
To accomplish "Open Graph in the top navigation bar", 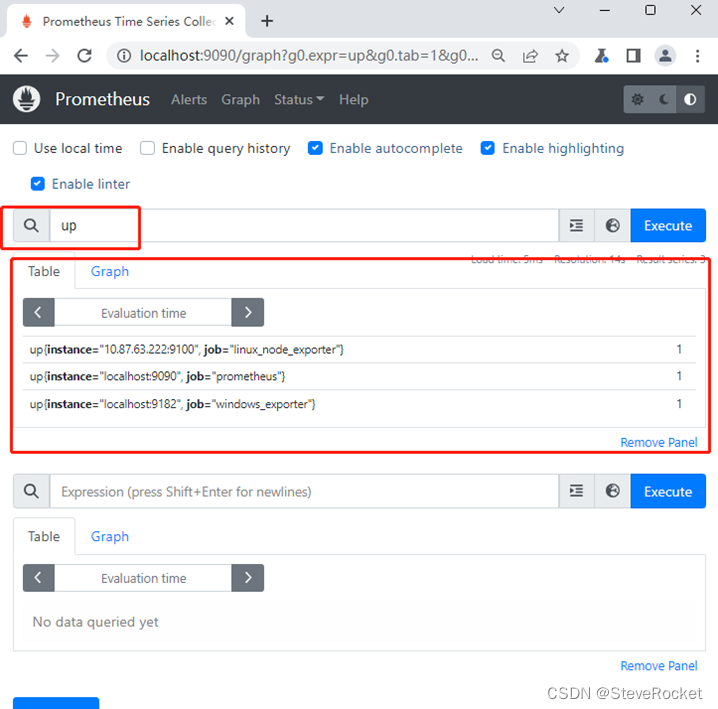I will click(x=240, y=99).
